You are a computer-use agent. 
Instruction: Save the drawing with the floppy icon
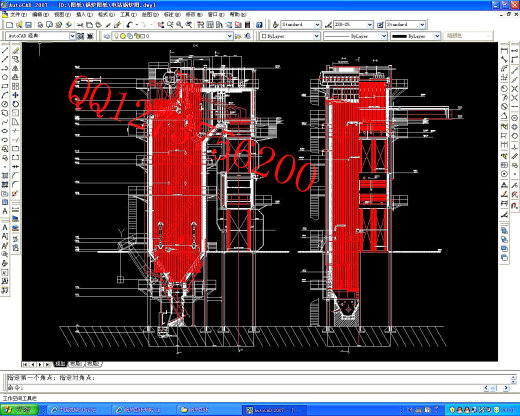click(x=28, y=25)
